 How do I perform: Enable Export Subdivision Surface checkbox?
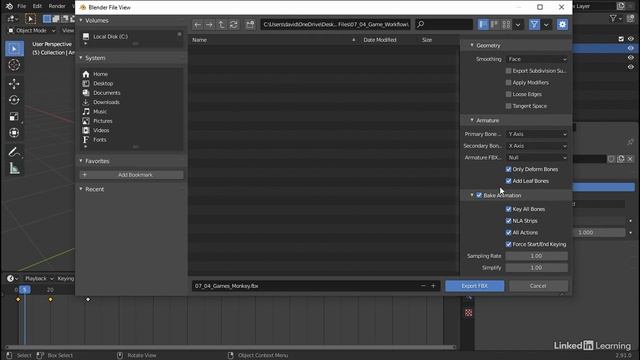(509, 71)
